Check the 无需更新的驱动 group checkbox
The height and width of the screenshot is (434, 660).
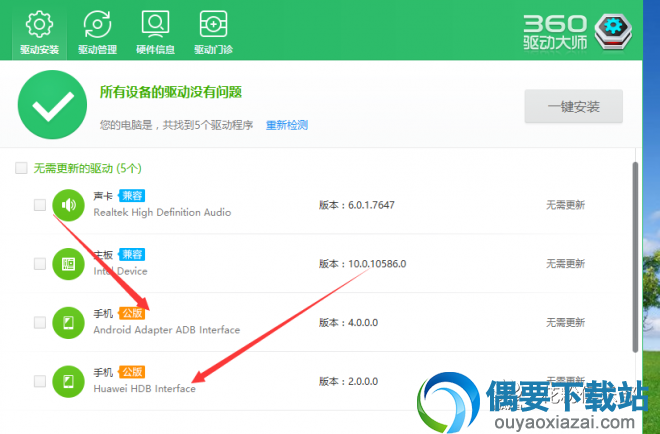click(21, 168)
